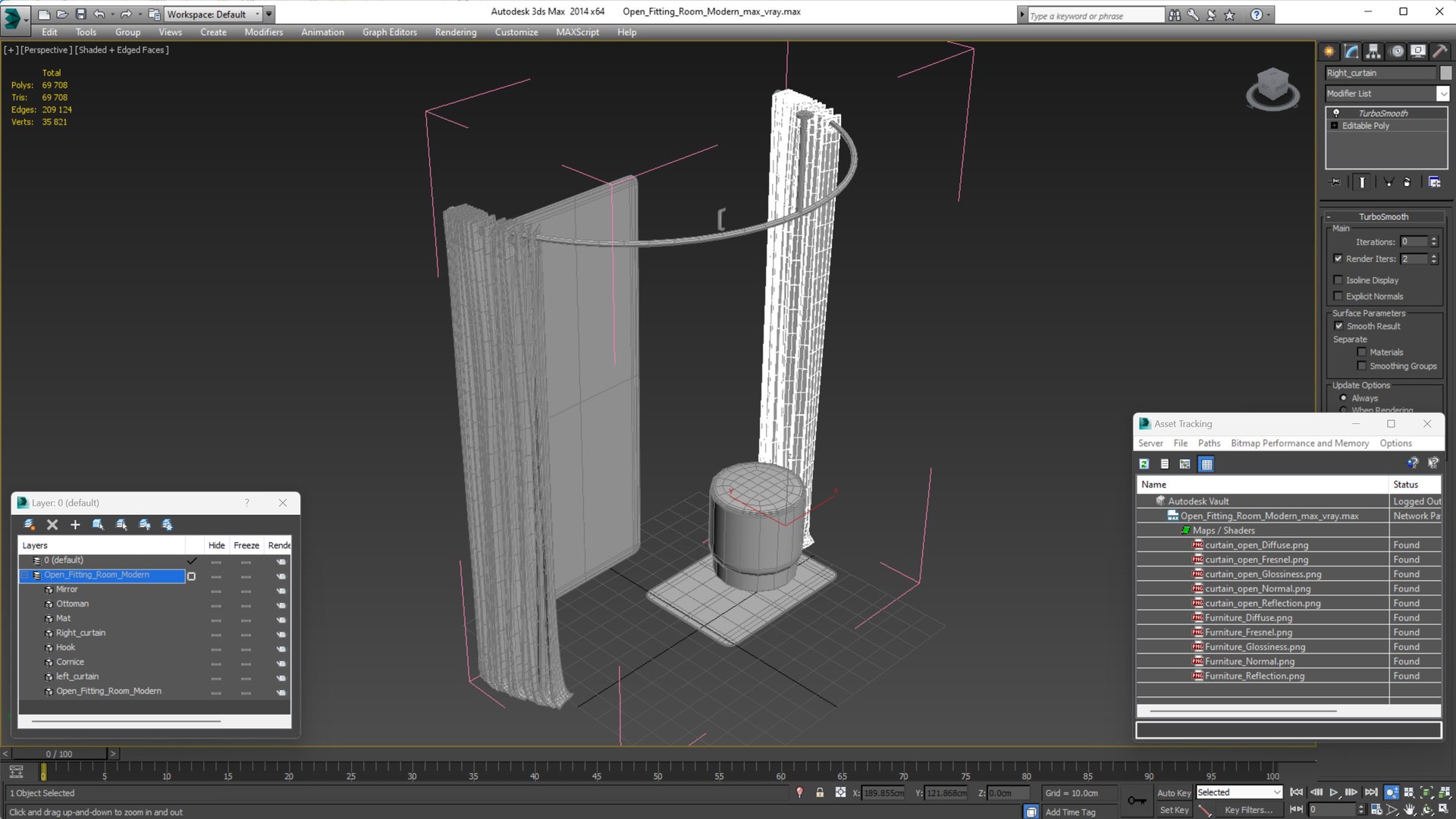This screenshot has width=1456, height=819.
Task: Switch to the Hierarchy panel tab
Action: click(x=1373, y=52)
